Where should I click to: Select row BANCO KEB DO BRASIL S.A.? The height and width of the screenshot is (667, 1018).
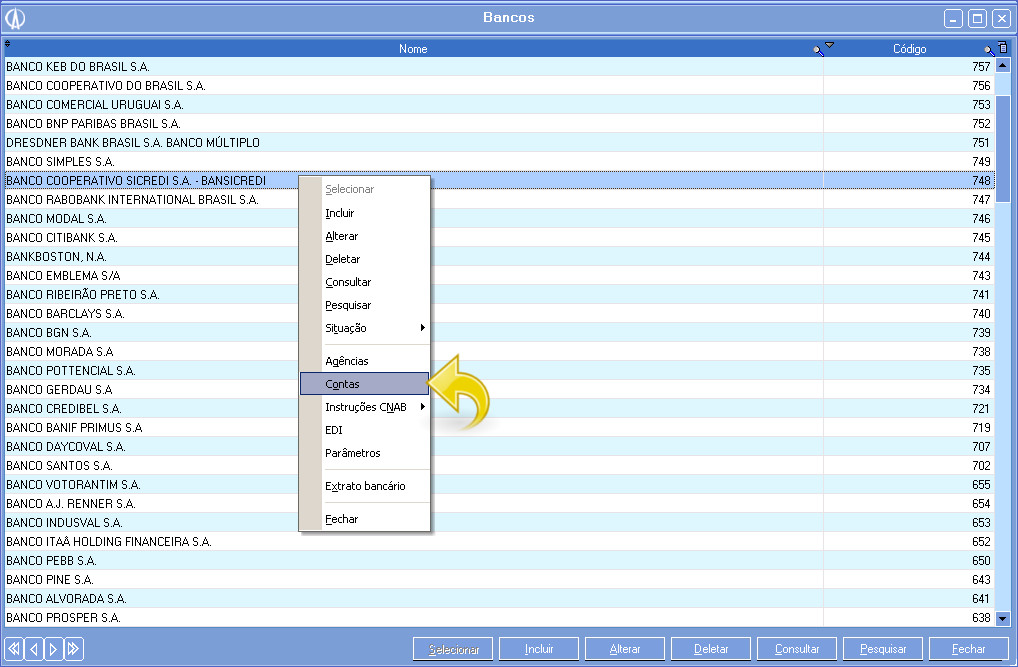(x=499, y=67)
